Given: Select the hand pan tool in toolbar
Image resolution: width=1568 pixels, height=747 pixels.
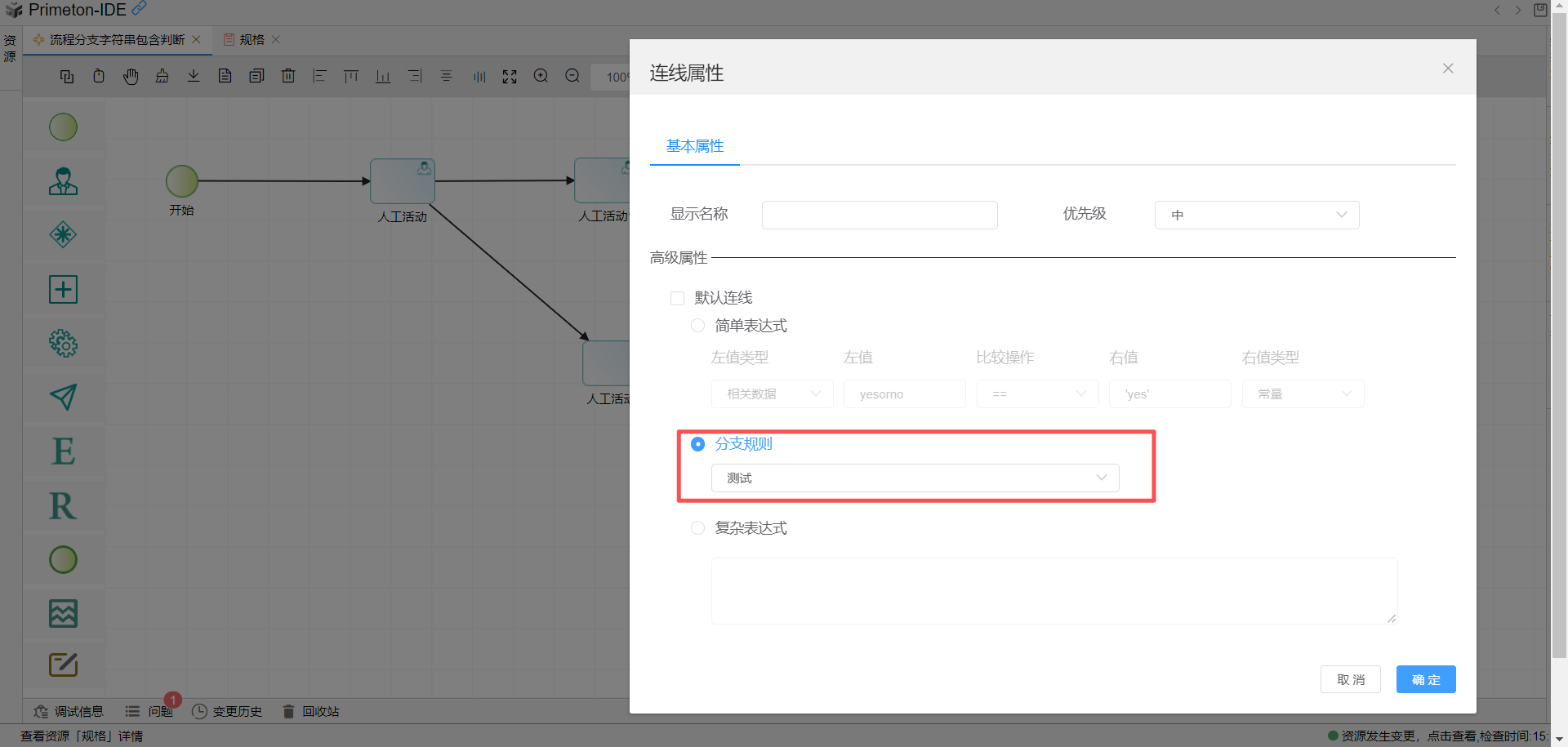Looking at the screenshot, I should (131, 77).
